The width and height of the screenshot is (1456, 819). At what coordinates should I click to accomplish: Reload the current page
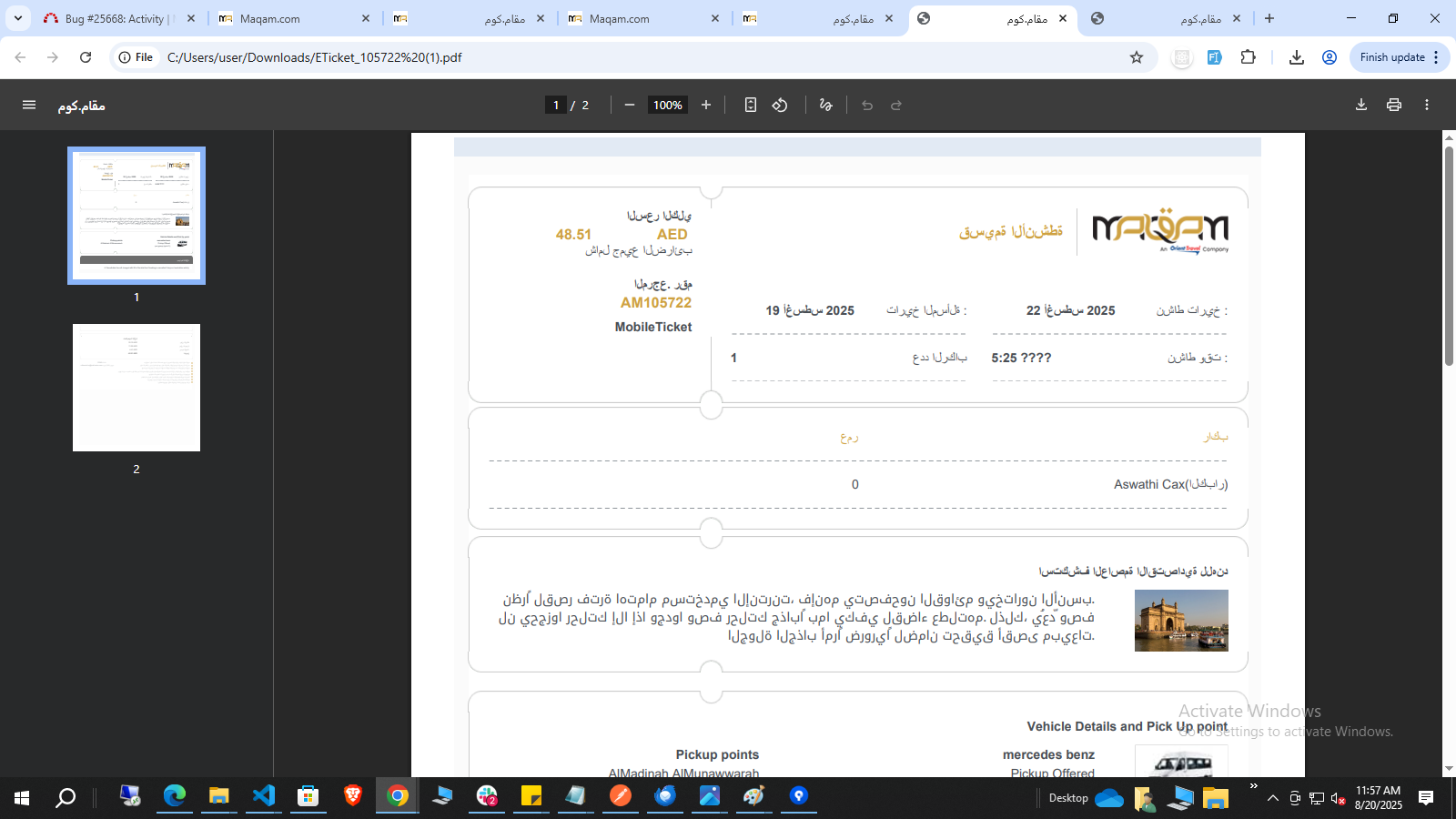[86, 57]
